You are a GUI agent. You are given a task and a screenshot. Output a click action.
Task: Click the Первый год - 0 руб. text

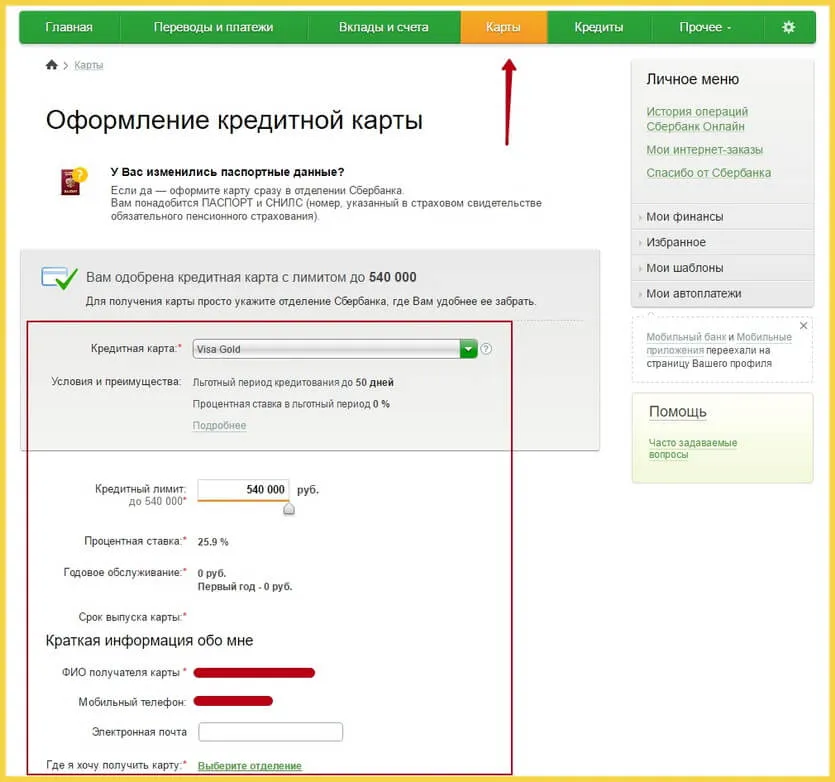[x=245, y=586]
